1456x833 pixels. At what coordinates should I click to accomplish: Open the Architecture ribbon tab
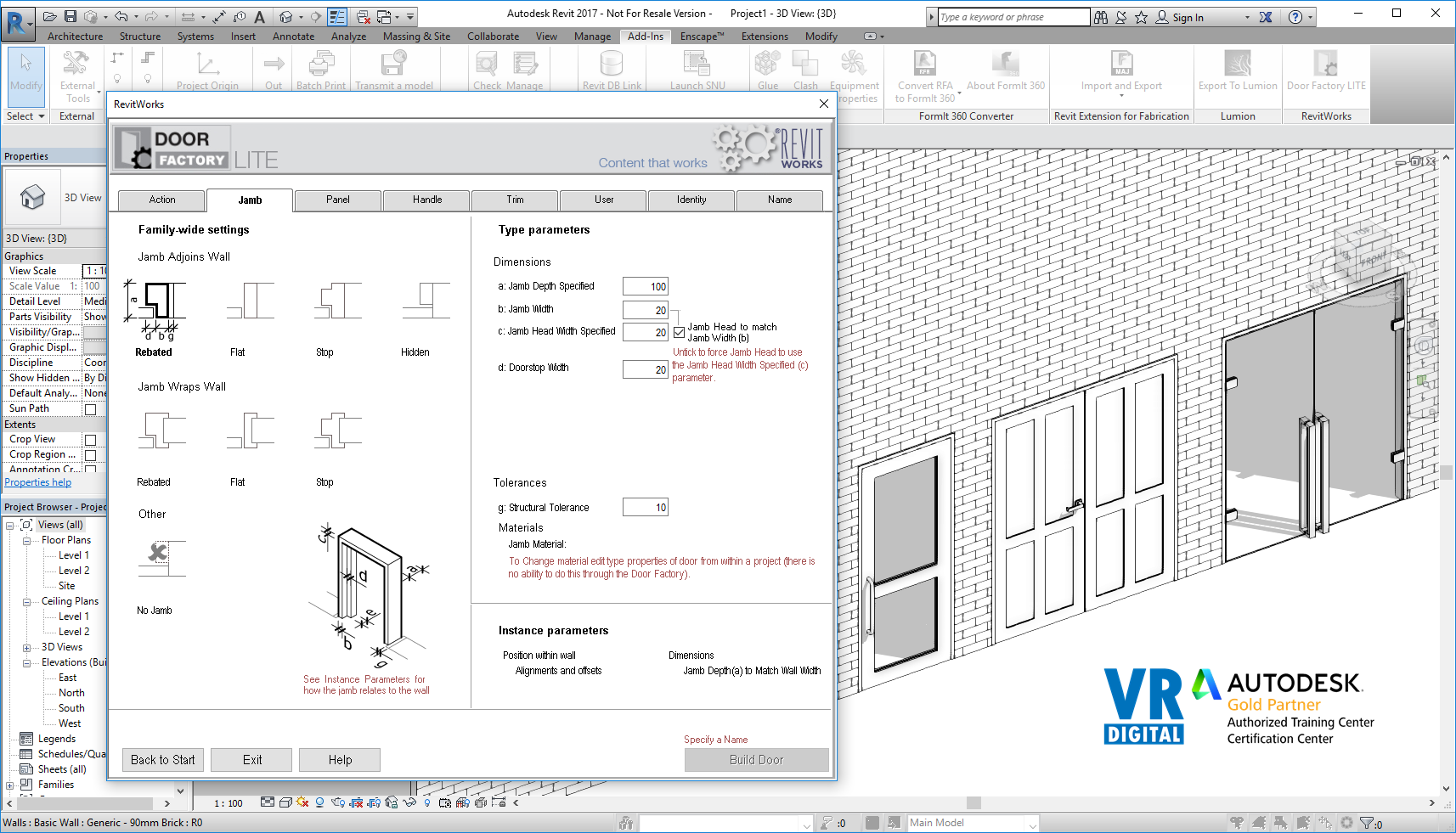[76, 37]
